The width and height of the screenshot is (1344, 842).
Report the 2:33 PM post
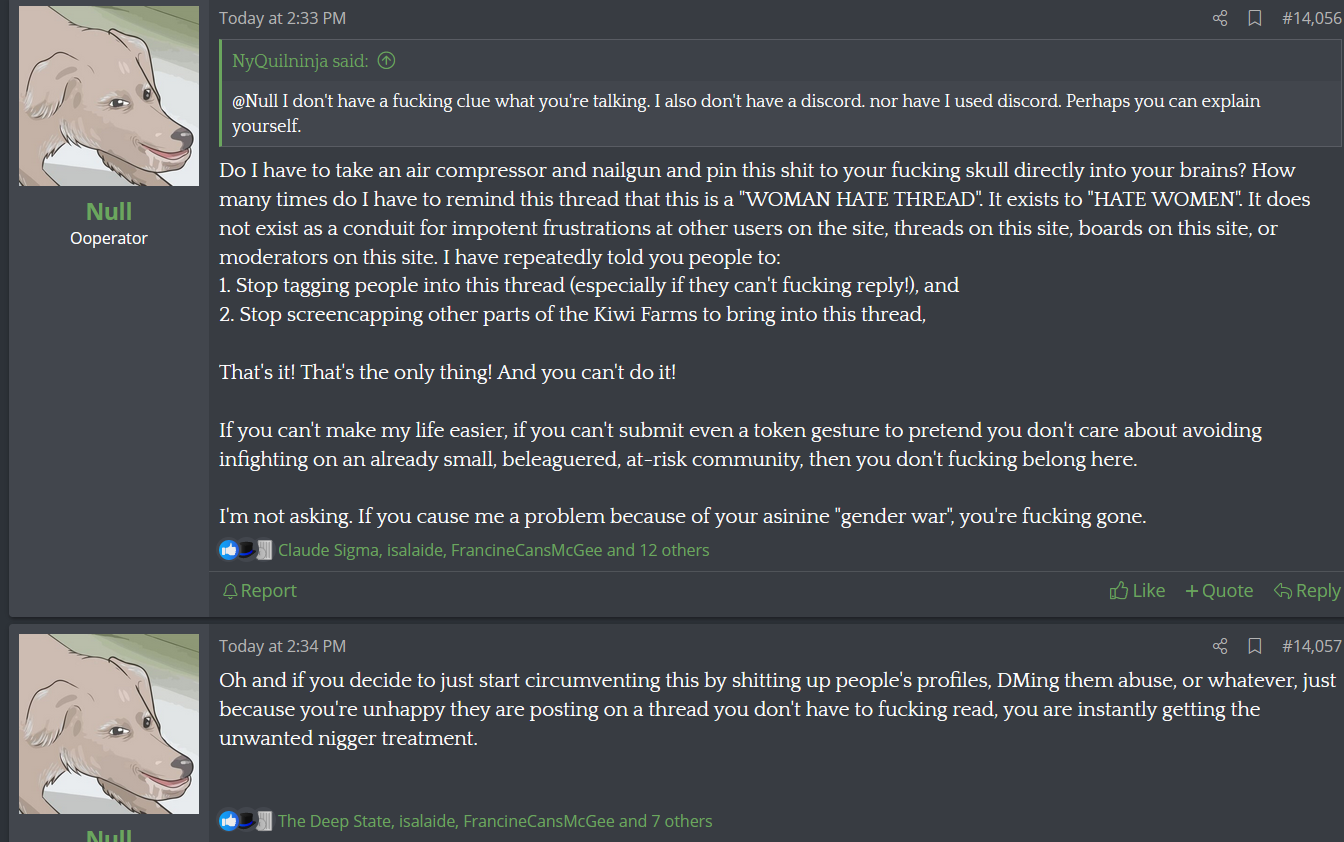[259, 591]
